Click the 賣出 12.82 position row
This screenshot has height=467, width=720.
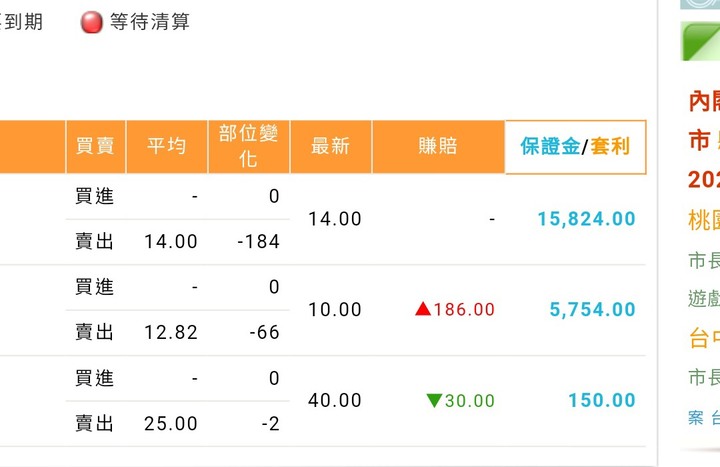pos(178,332)
